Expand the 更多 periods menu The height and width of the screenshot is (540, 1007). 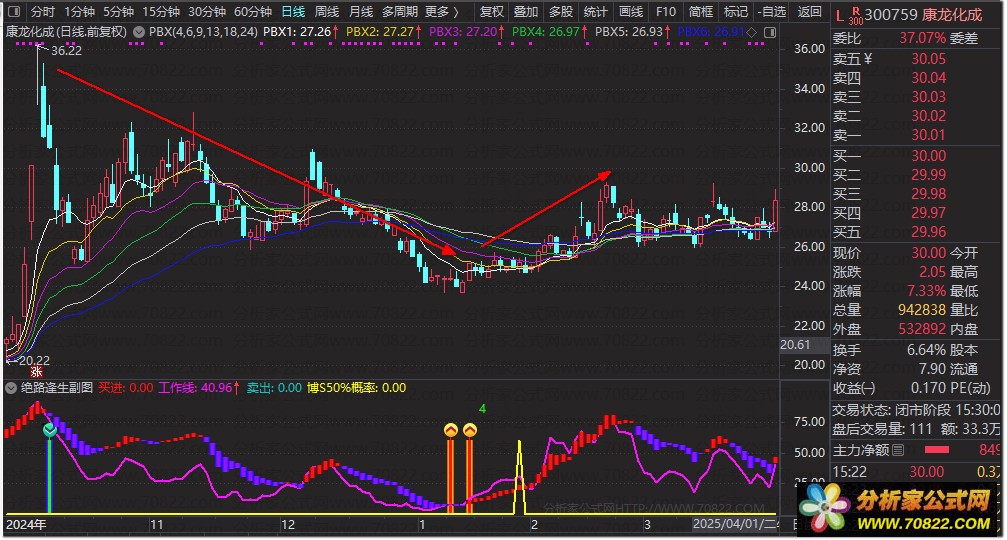pos(442,12)
